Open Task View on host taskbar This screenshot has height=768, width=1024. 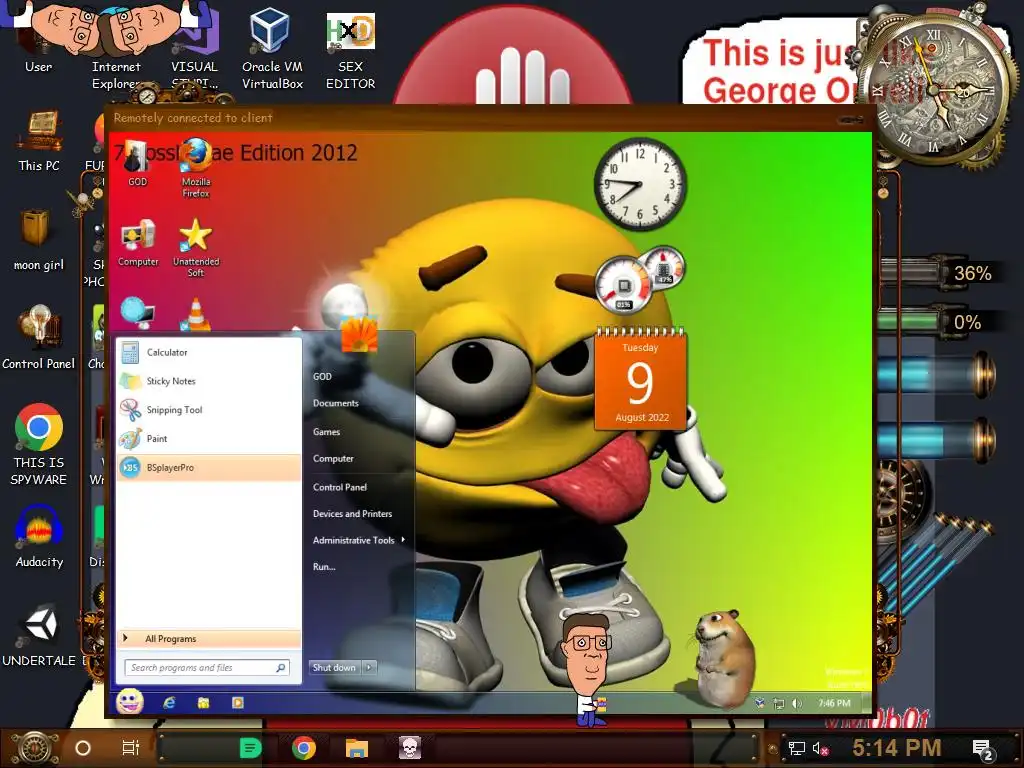(131, 748)
